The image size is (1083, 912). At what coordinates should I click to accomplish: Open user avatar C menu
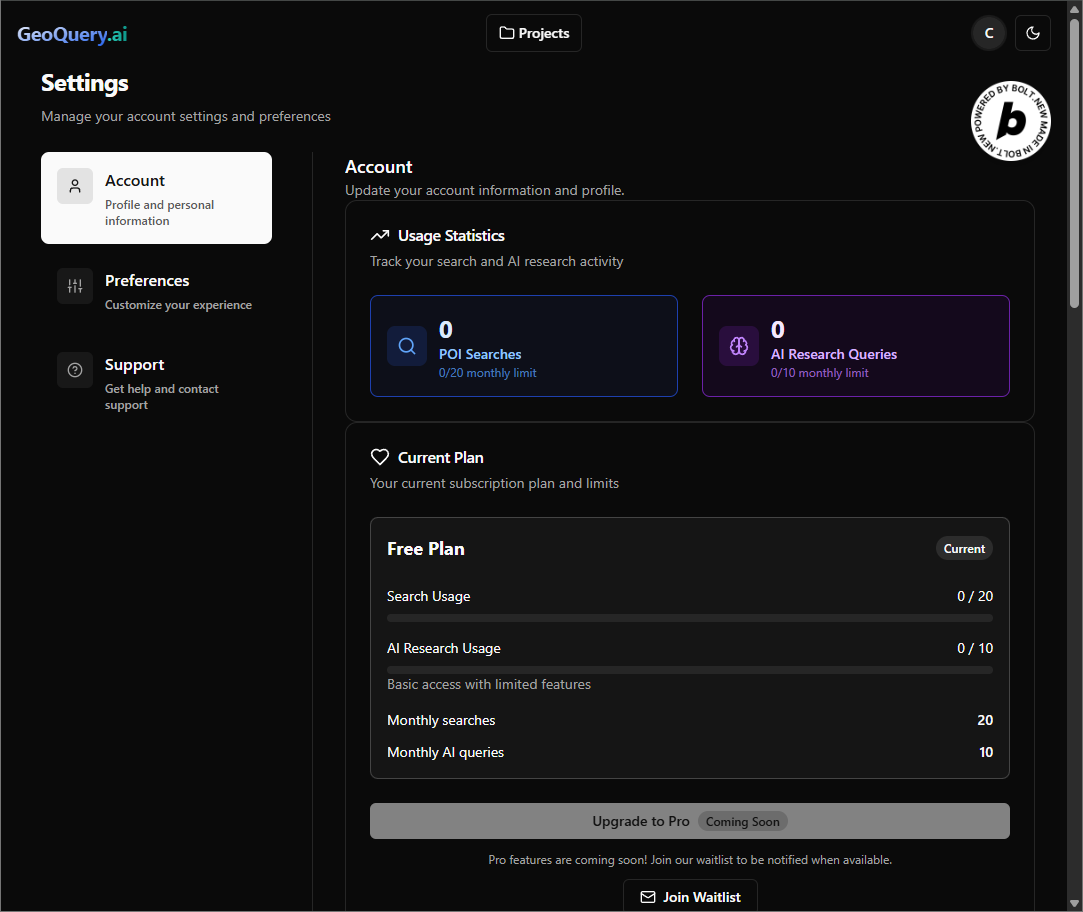click(989, 33)
